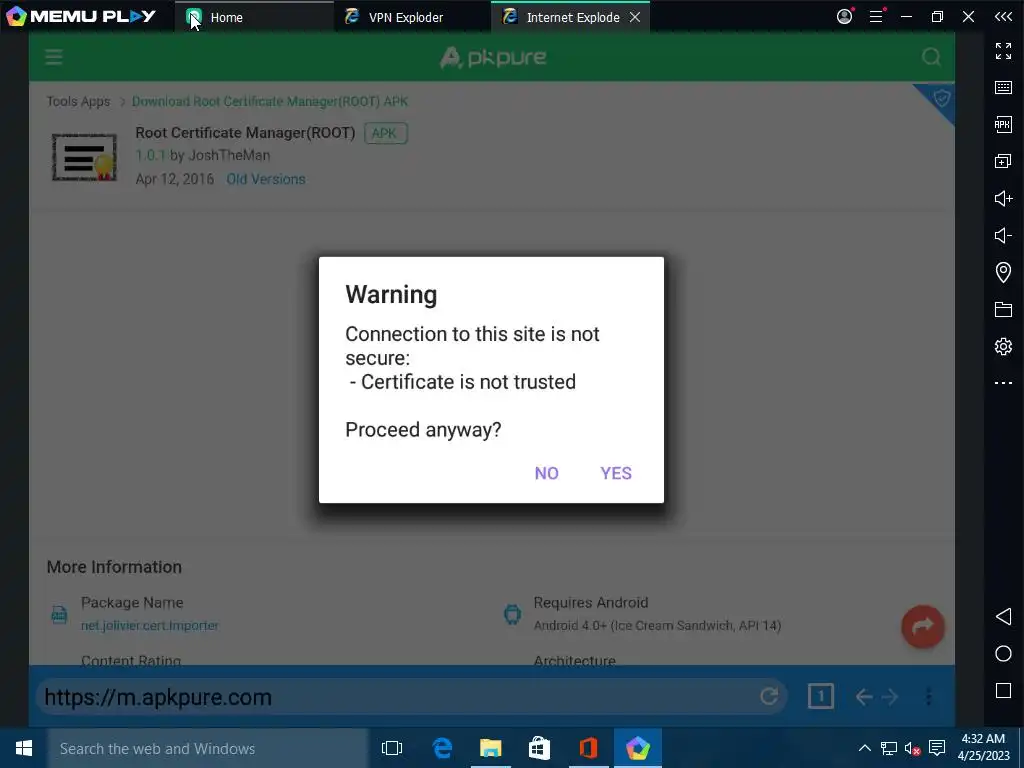The width and height of the screenshot is (1024, 768).
Task: Open APKPure hamburger menu
Action: click(x=54, y=57)
